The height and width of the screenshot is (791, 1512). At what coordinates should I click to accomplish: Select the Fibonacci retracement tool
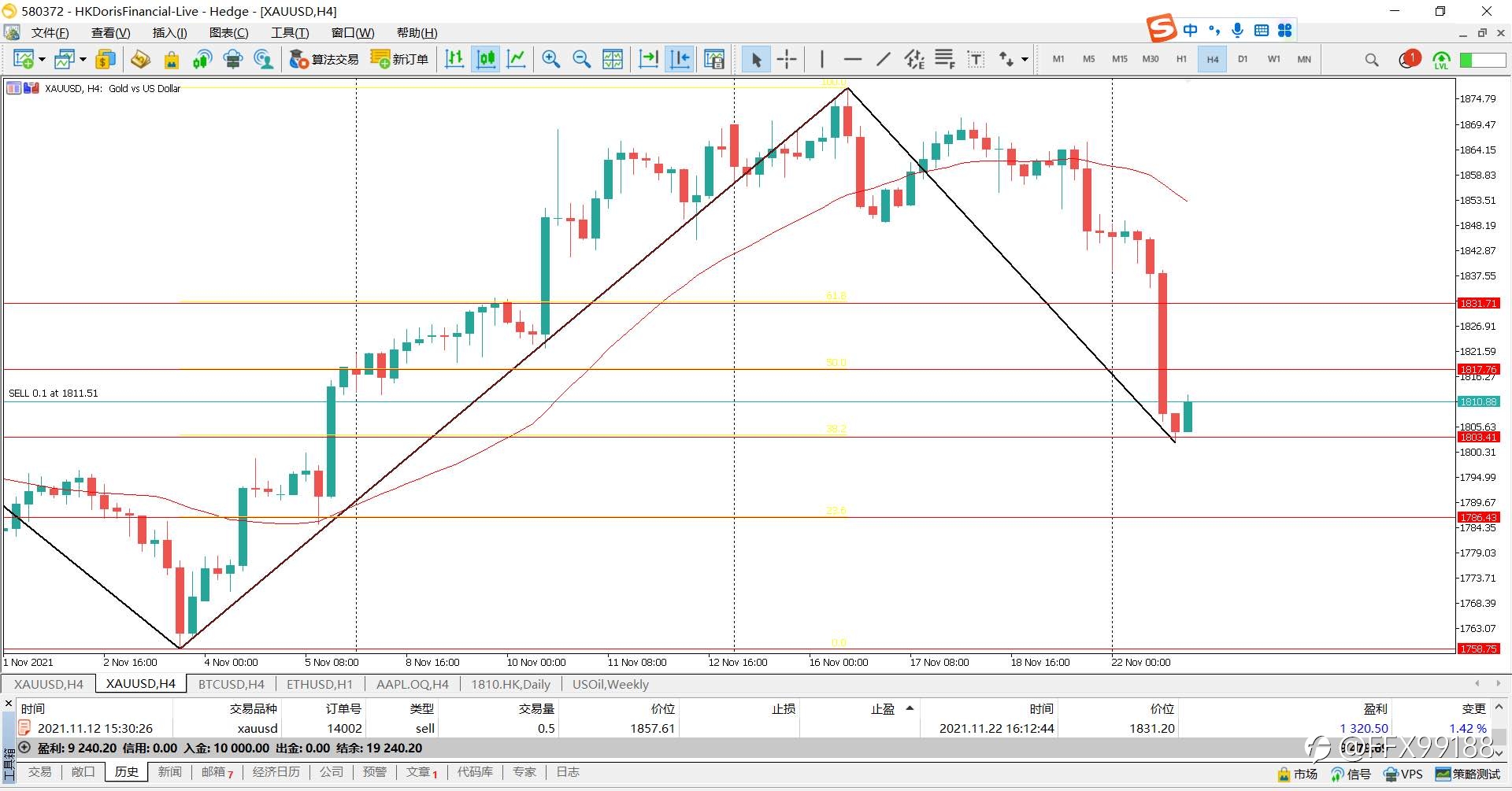[x=945, y=59]
